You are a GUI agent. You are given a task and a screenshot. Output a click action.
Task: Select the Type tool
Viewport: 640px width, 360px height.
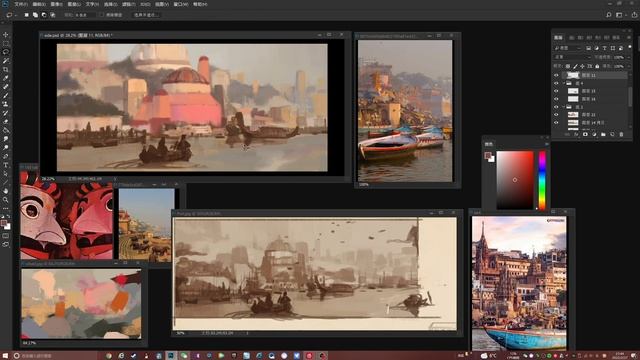6,165
